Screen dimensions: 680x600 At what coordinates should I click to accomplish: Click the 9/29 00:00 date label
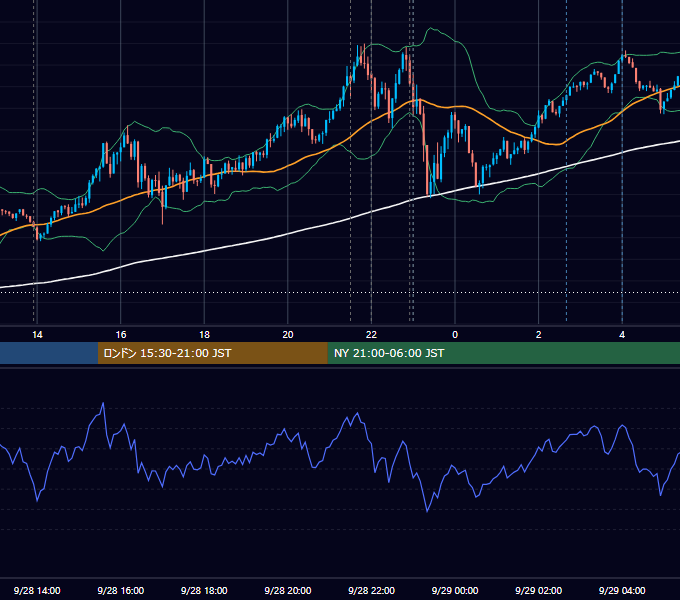(455, 590)
